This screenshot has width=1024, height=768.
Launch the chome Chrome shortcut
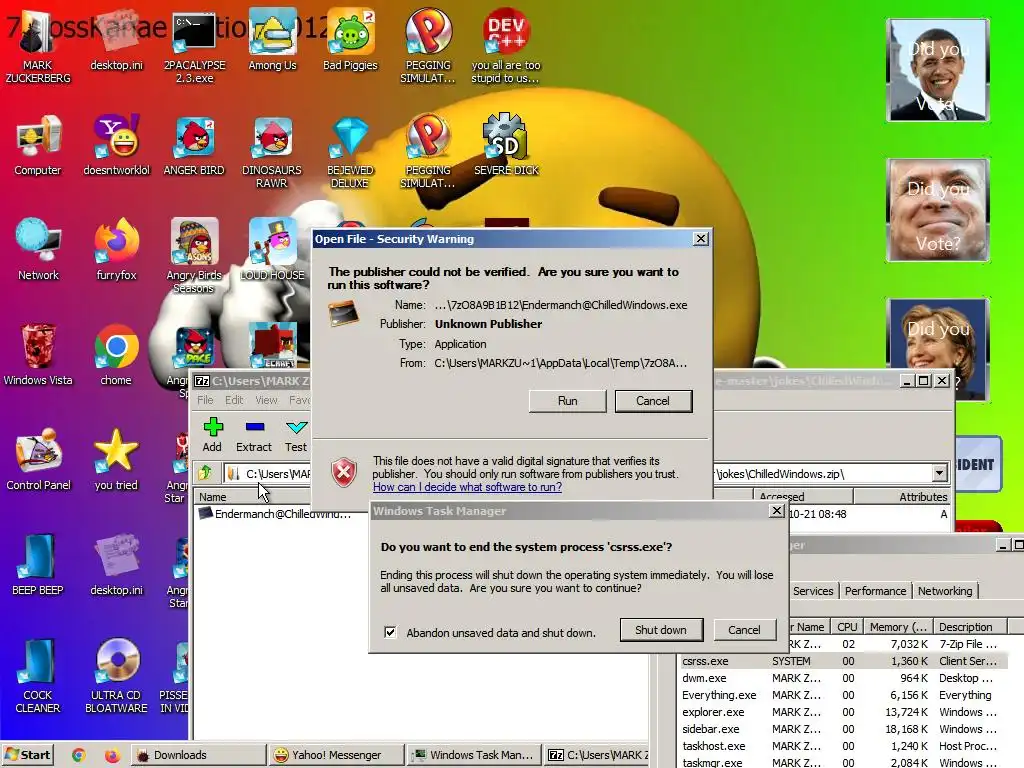pos(116,355)
